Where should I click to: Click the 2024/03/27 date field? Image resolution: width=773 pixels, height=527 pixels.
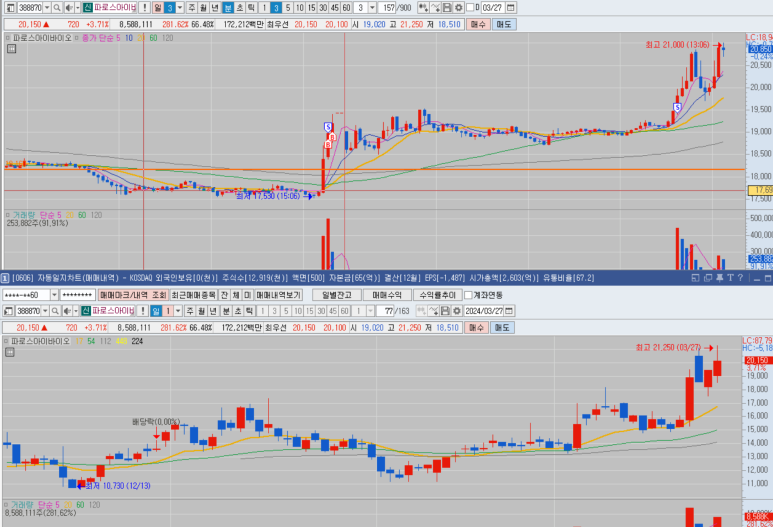(x=484, y=311)
